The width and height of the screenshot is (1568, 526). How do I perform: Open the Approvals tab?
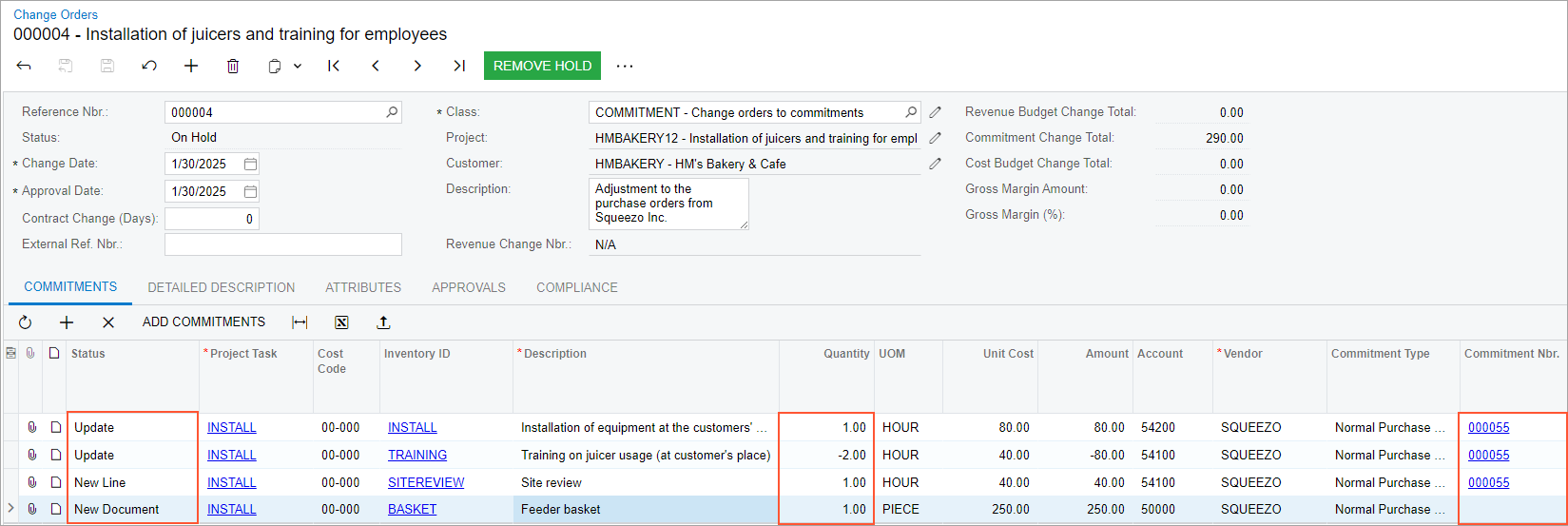pyautogui.click(x=468, y=287)
